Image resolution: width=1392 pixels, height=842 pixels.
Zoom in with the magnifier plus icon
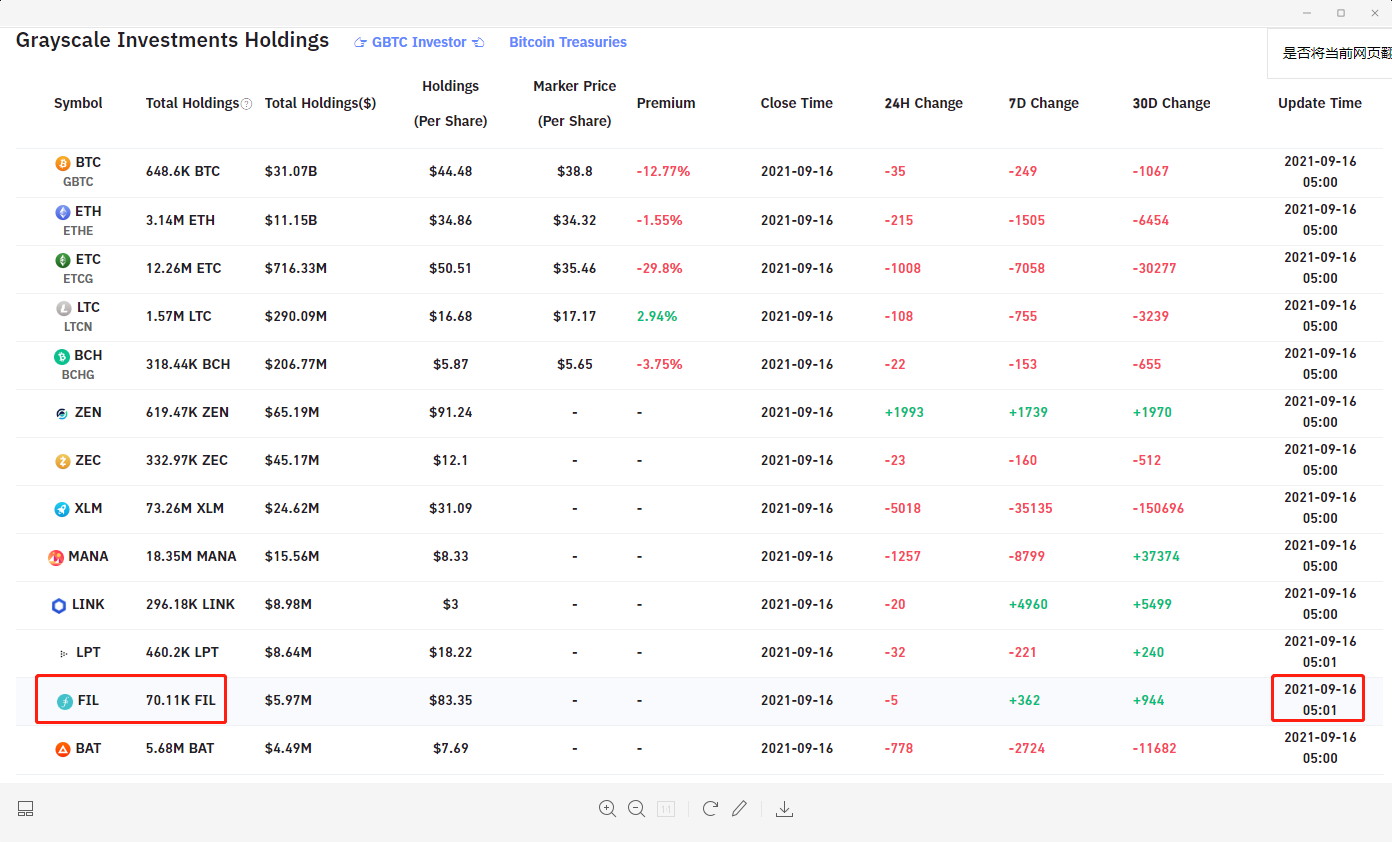click(607, 808)
